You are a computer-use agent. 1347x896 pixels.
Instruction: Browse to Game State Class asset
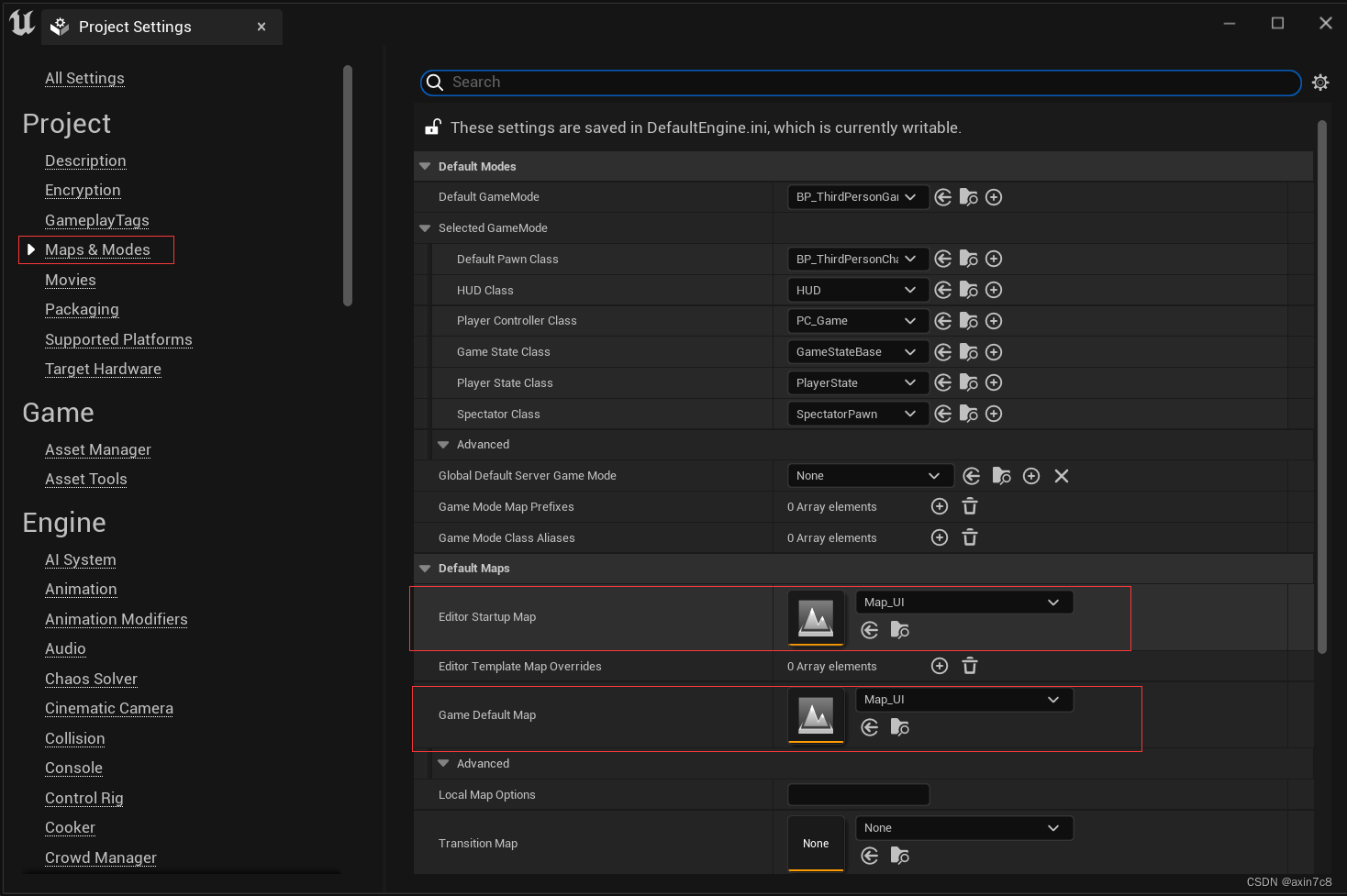[968, 352]
